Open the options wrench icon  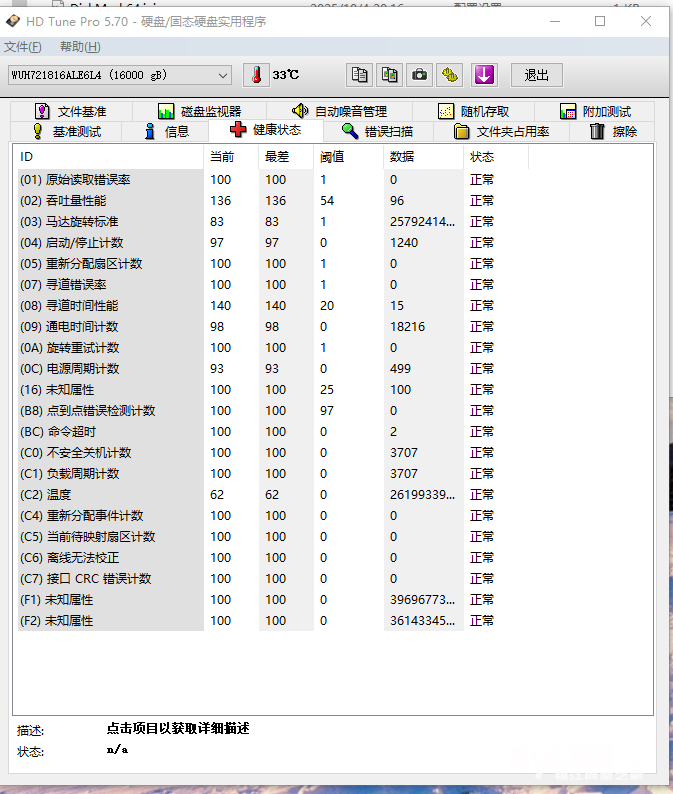pos(451,75)
